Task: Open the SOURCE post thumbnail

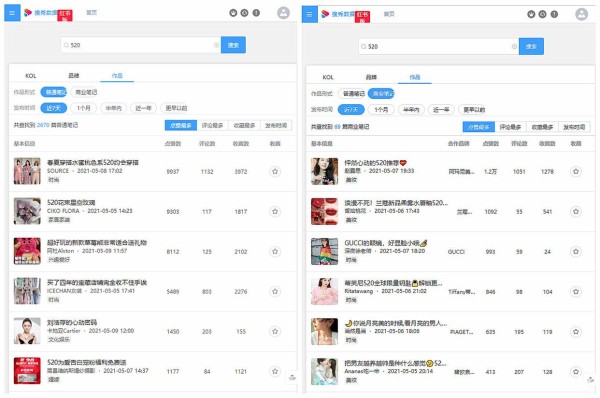Action: point(27,171)
